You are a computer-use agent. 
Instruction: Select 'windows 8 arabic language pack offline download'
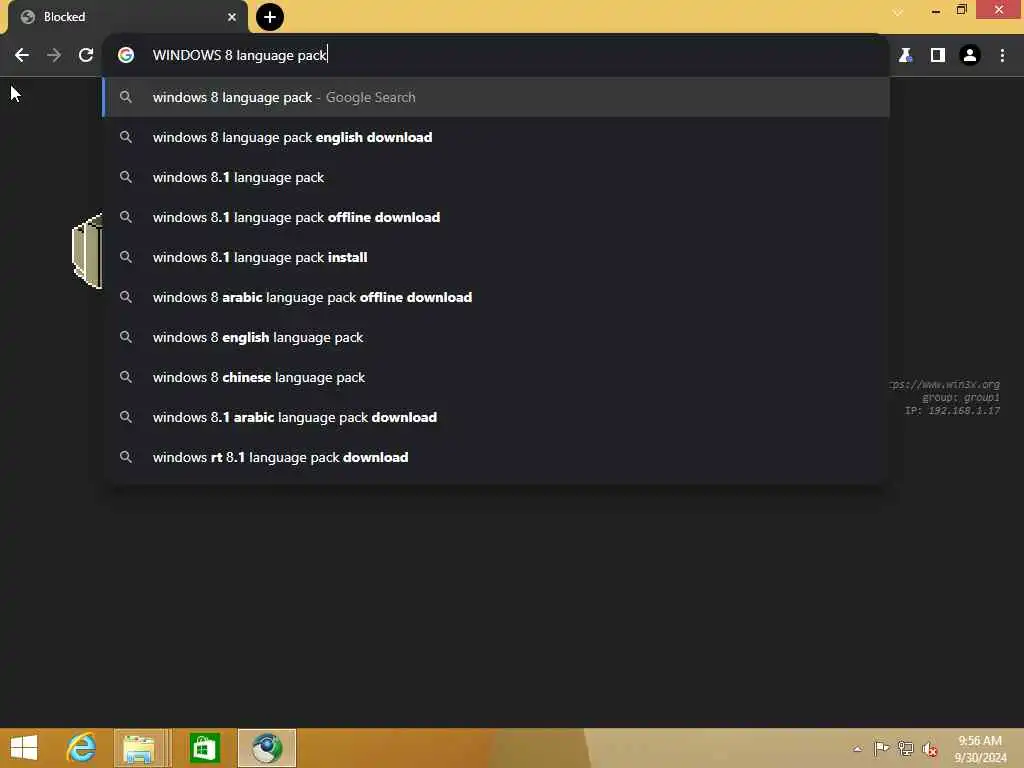pos(496,297)
